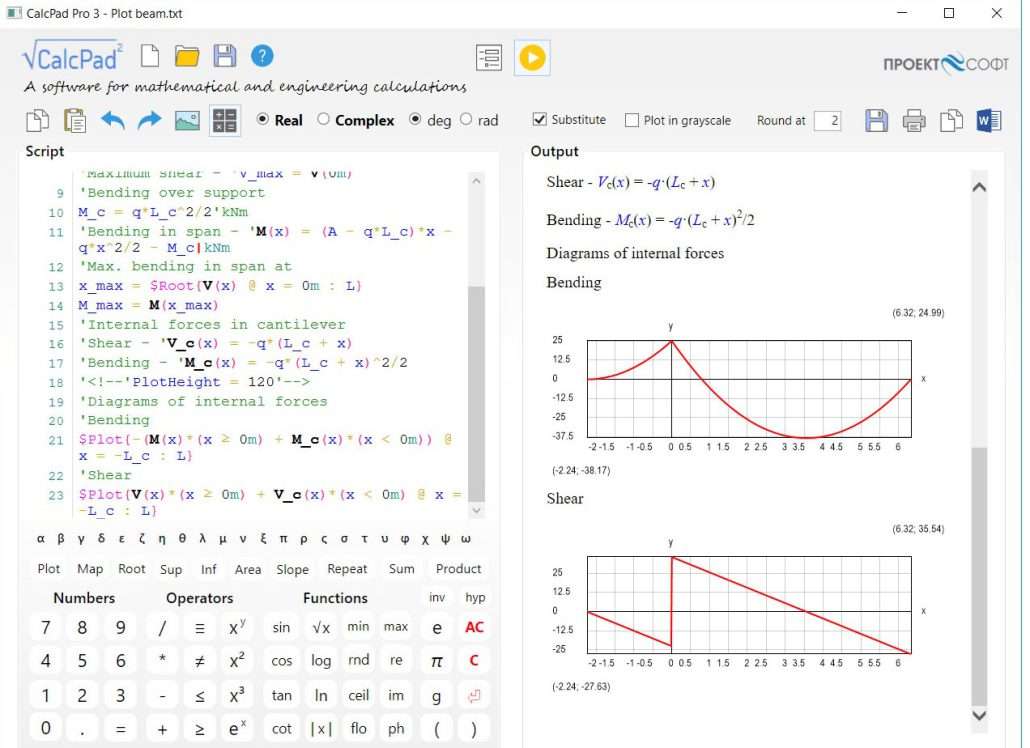Viewport: 1030px width, 748px height.
Task: Enable Plot in grayscale option
Action: coord(632,120)
